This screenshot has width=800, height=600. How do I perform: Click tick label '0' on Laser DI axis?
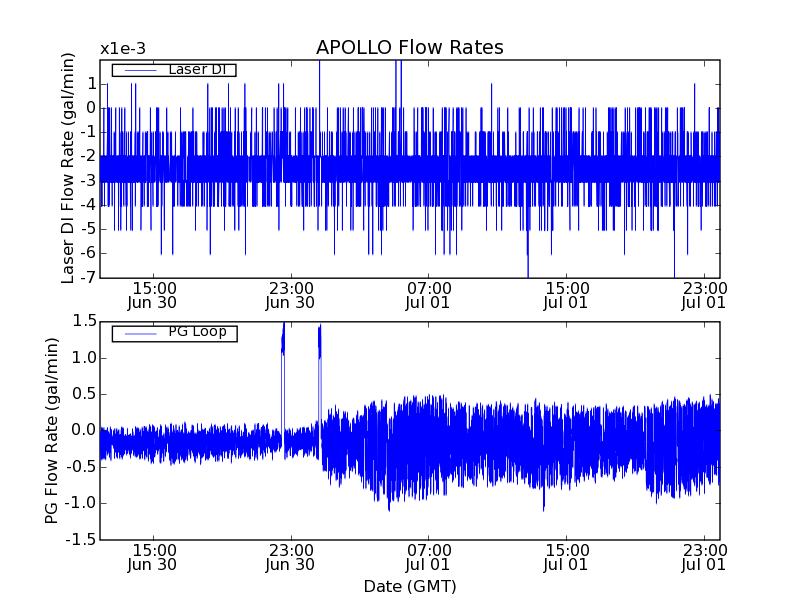pos(90,108)
